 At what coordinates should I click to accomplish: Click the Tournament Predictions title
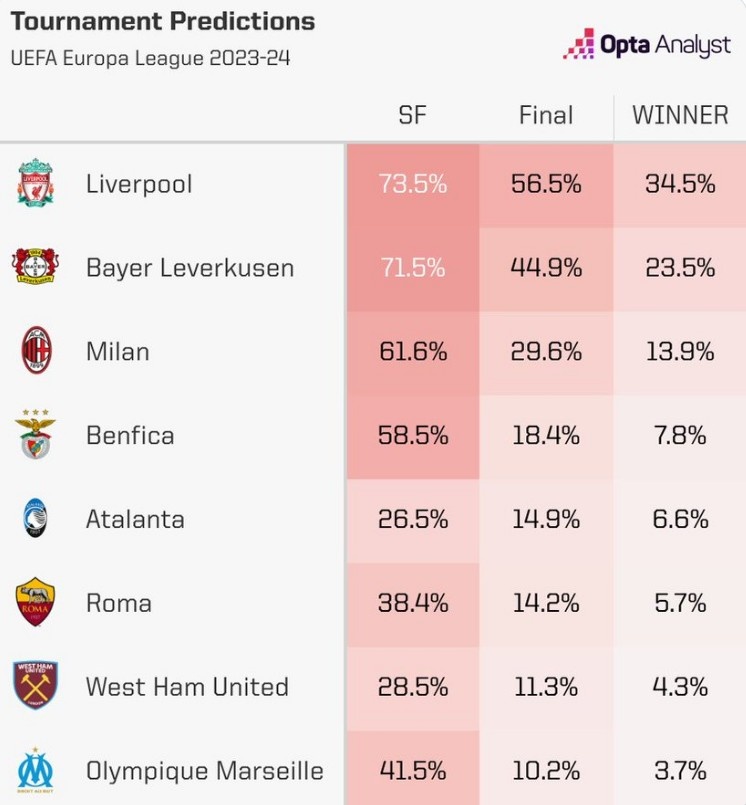point(162,21)
